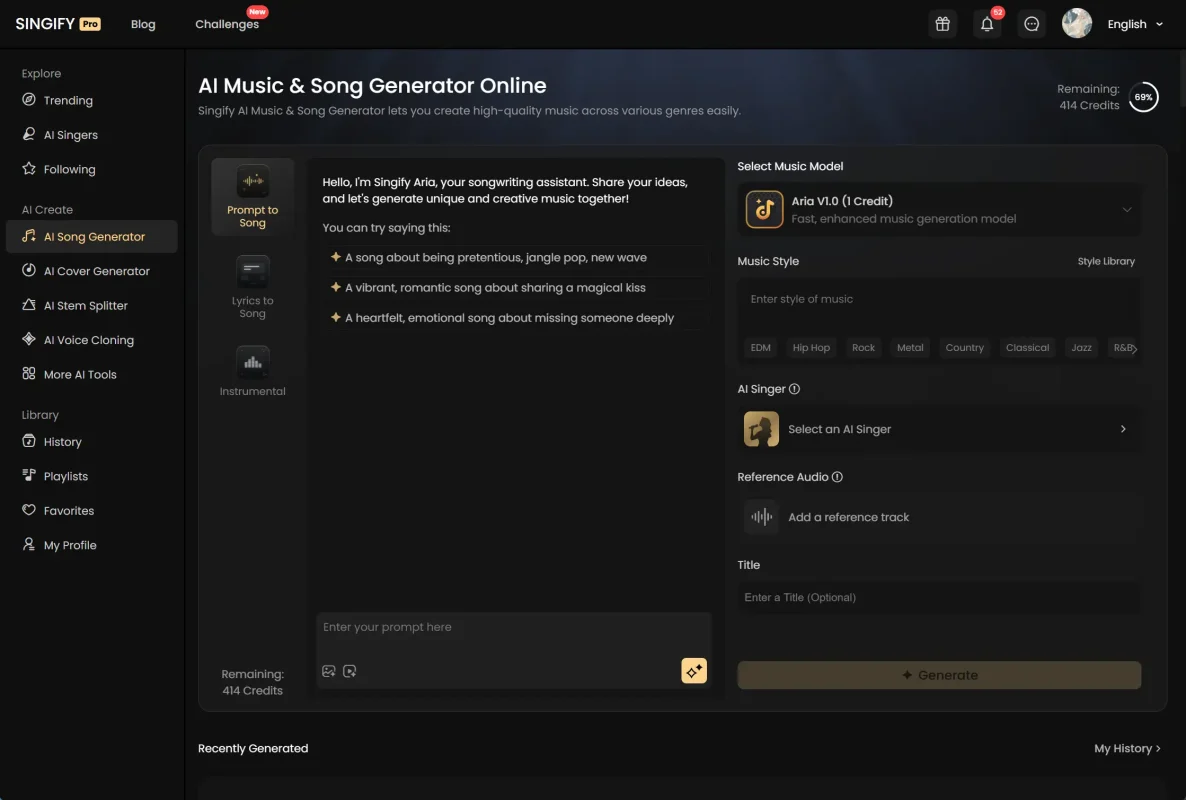Expand the Aria V1.0 music model dropdown

tap(939, 209)
